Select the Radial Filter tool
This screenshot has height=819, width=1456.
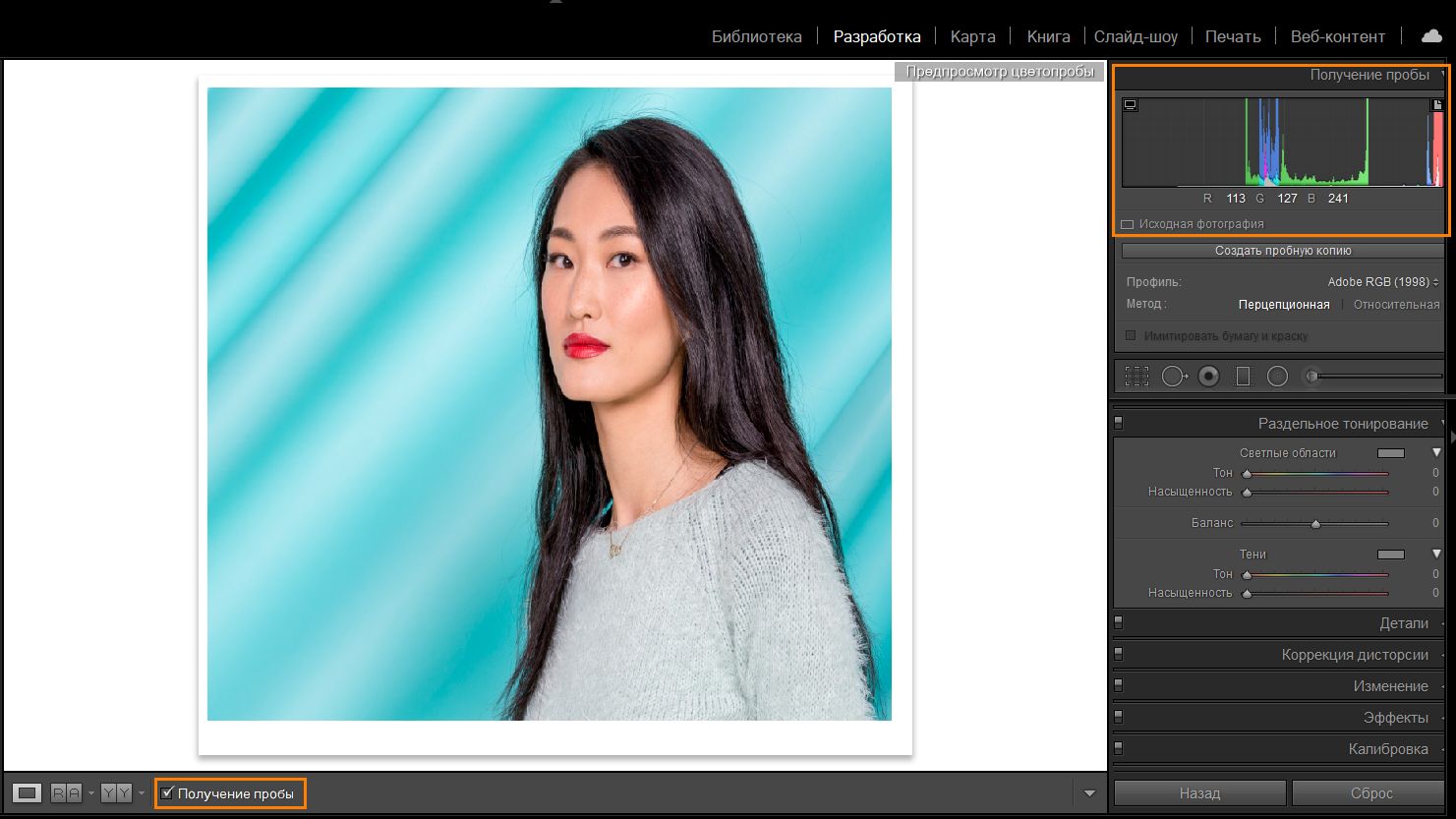pyautogui.click(x=1278, y=376)
